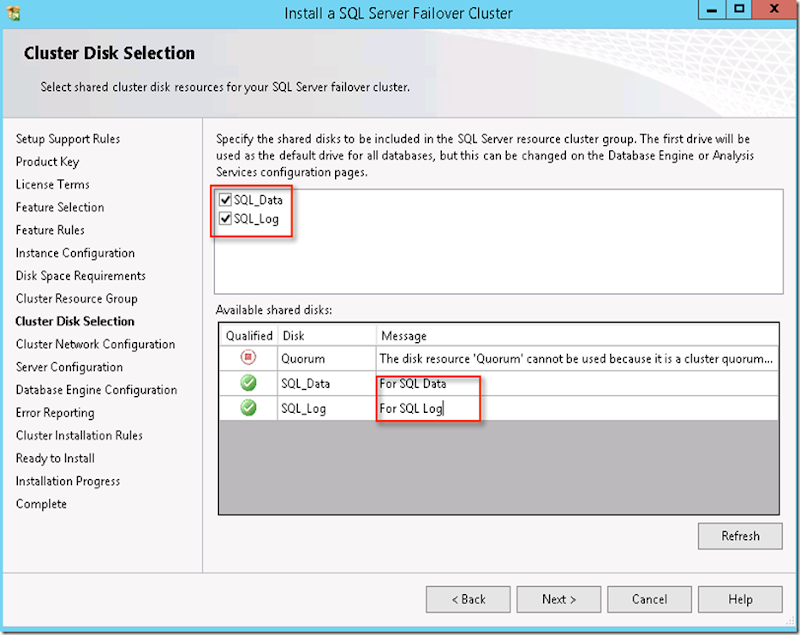Image resolution: width=800 pixels, height=635 pixels.
Task: Select Database Engine Configuration step
Action: 96,390
